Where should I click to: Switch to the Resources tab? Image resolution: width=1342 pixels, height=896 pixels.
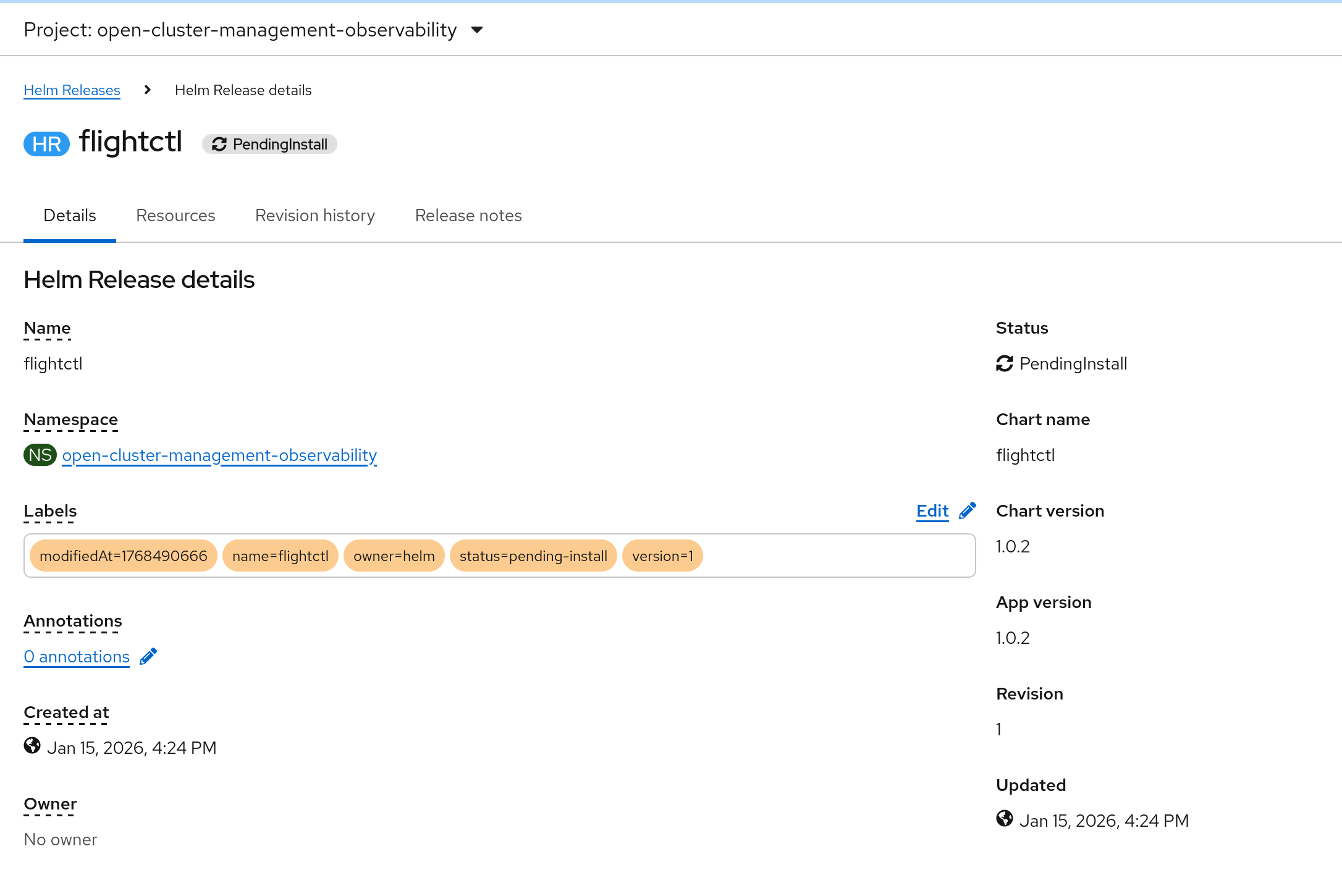pyautogui.click(x=175, y=216)
